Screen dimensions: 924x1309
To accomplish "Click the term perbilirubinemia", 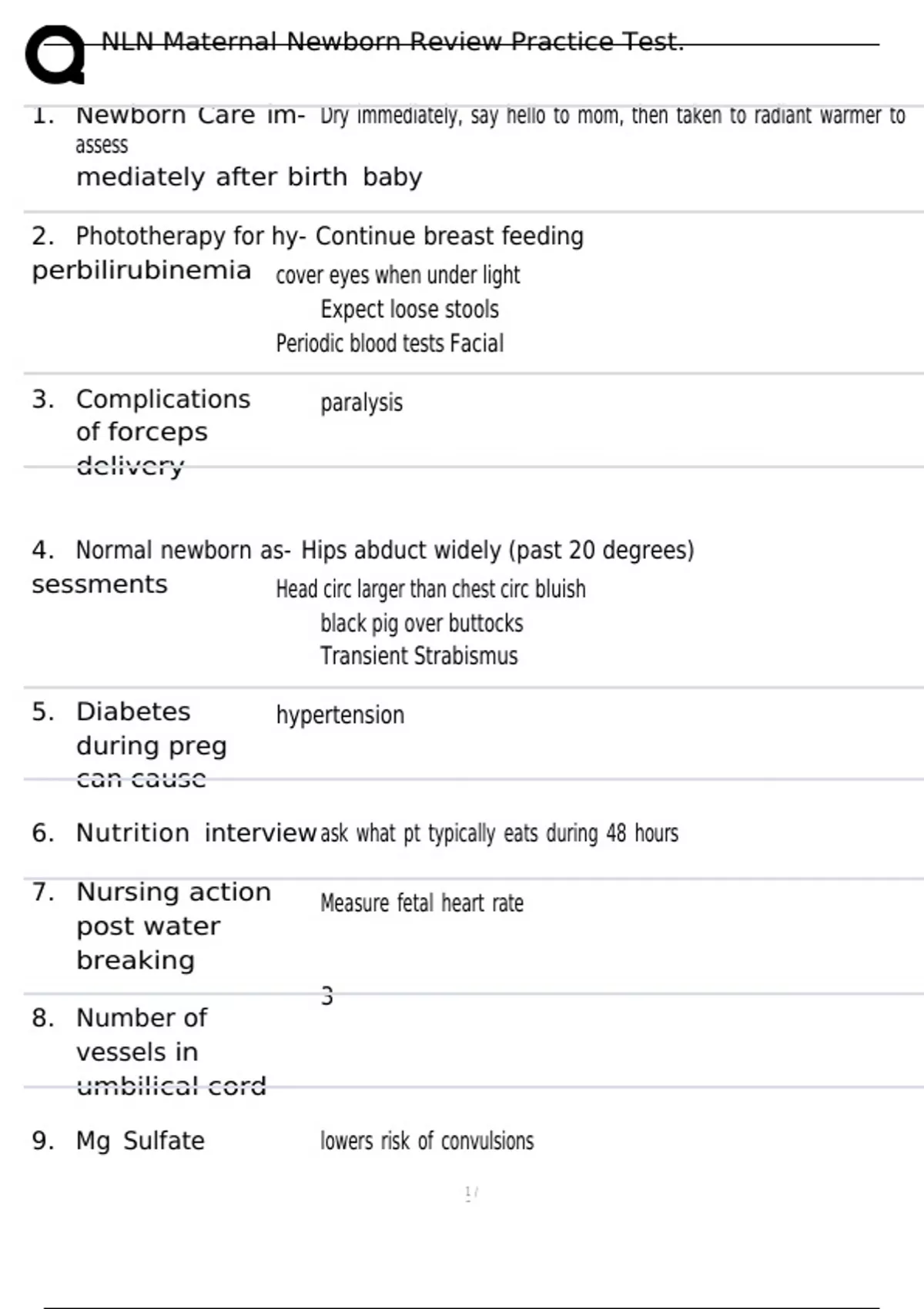I will [142, 271].
